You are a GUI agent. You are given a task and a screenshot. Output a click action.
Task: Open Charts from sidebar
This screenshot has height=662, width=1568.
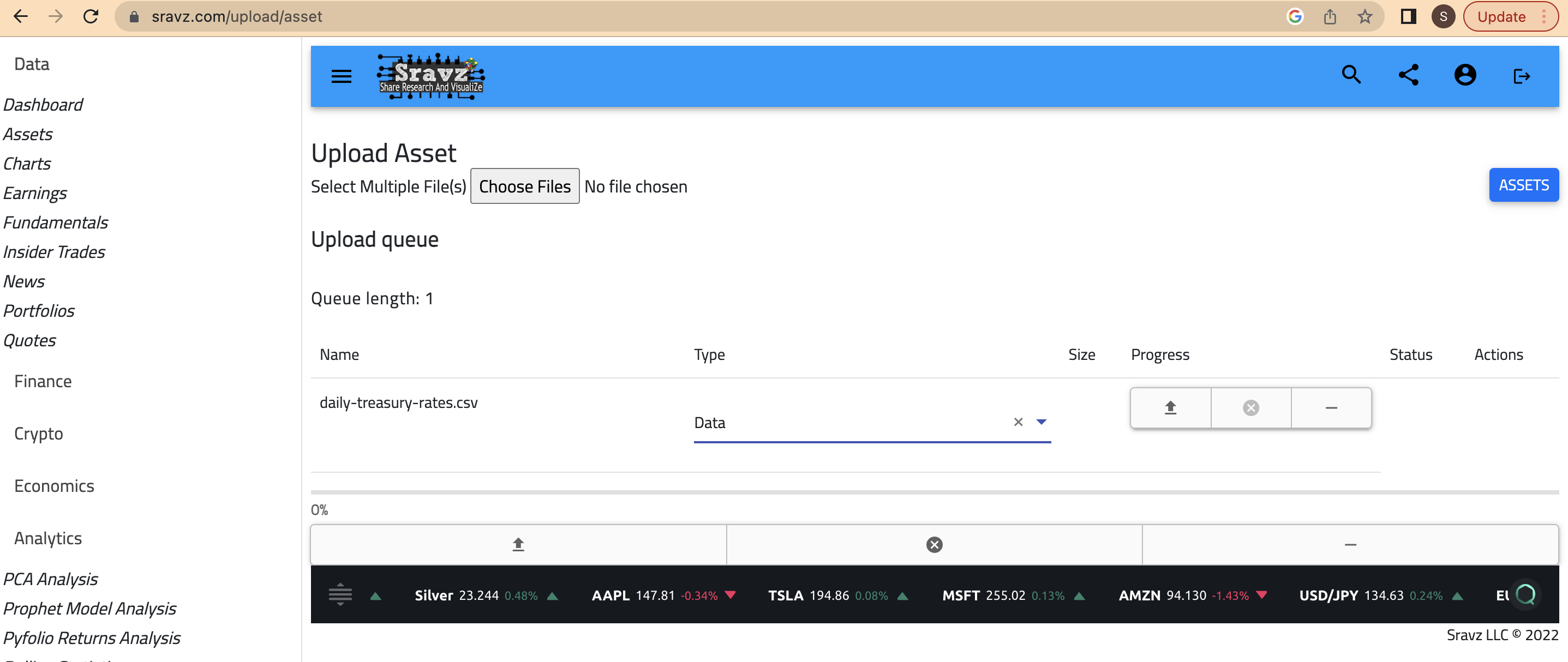point(27,164)
